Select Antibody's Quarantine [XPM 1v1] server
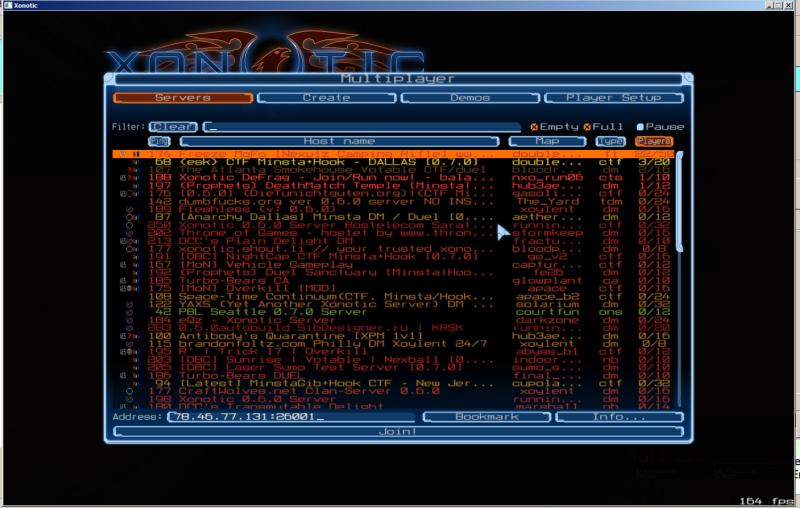 click(393, 336)
